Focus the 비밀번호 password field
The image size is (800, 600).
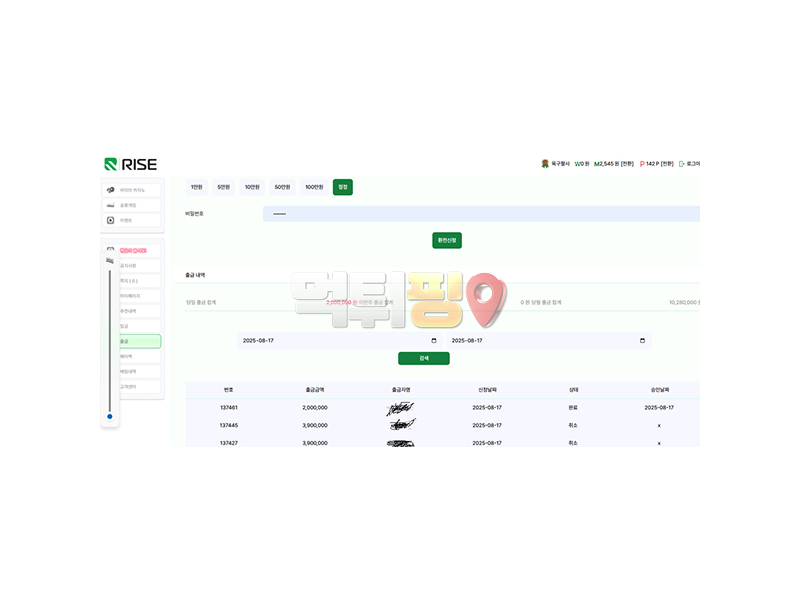click(x=481, y=214)
